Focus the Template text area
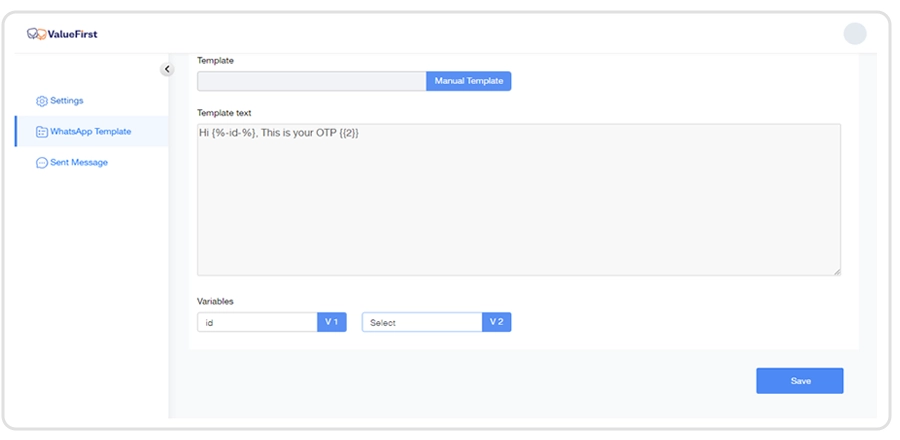 (x=518, y=200)
